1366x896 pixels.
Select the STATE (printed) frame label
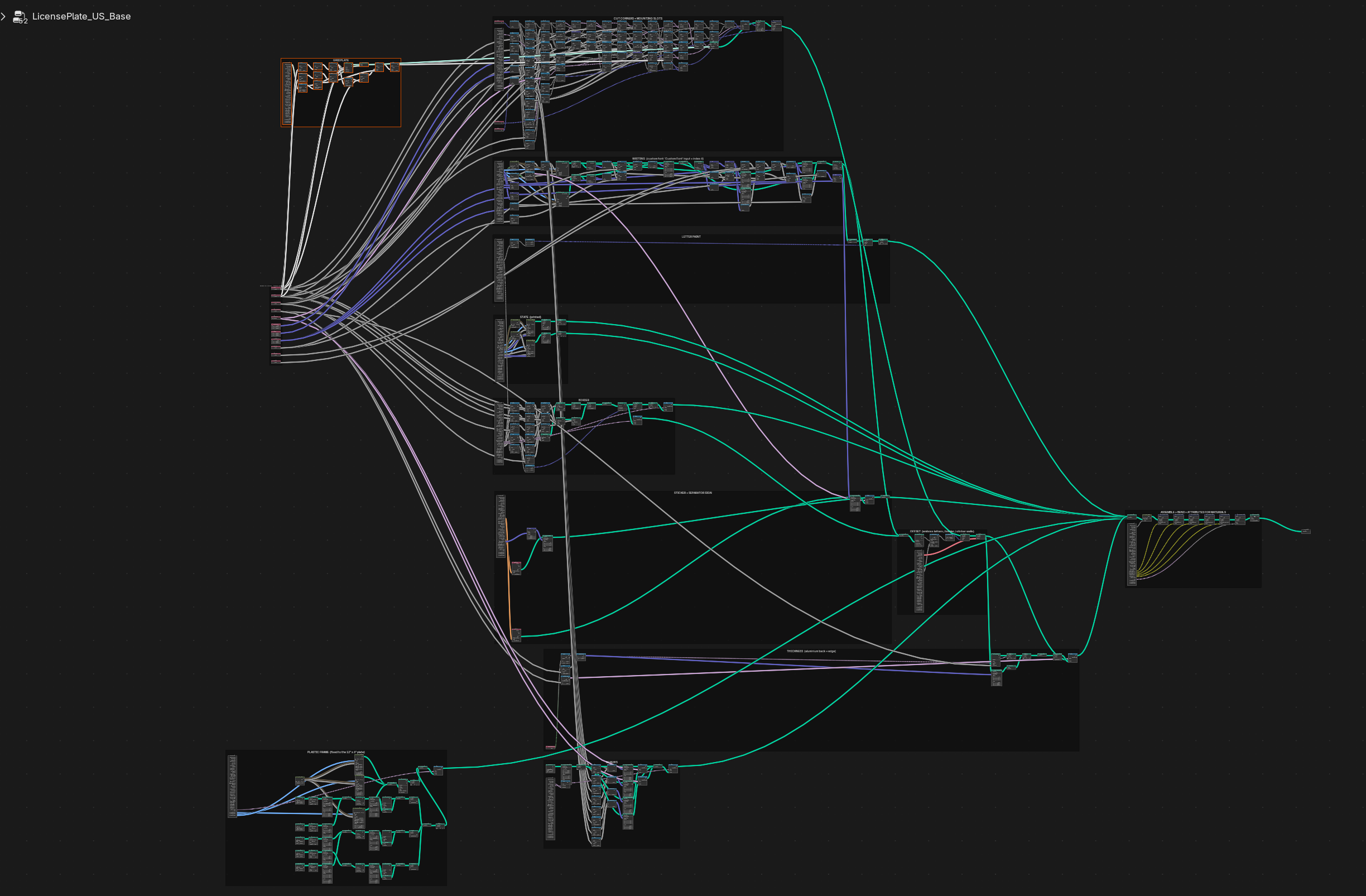pos(530,317)
